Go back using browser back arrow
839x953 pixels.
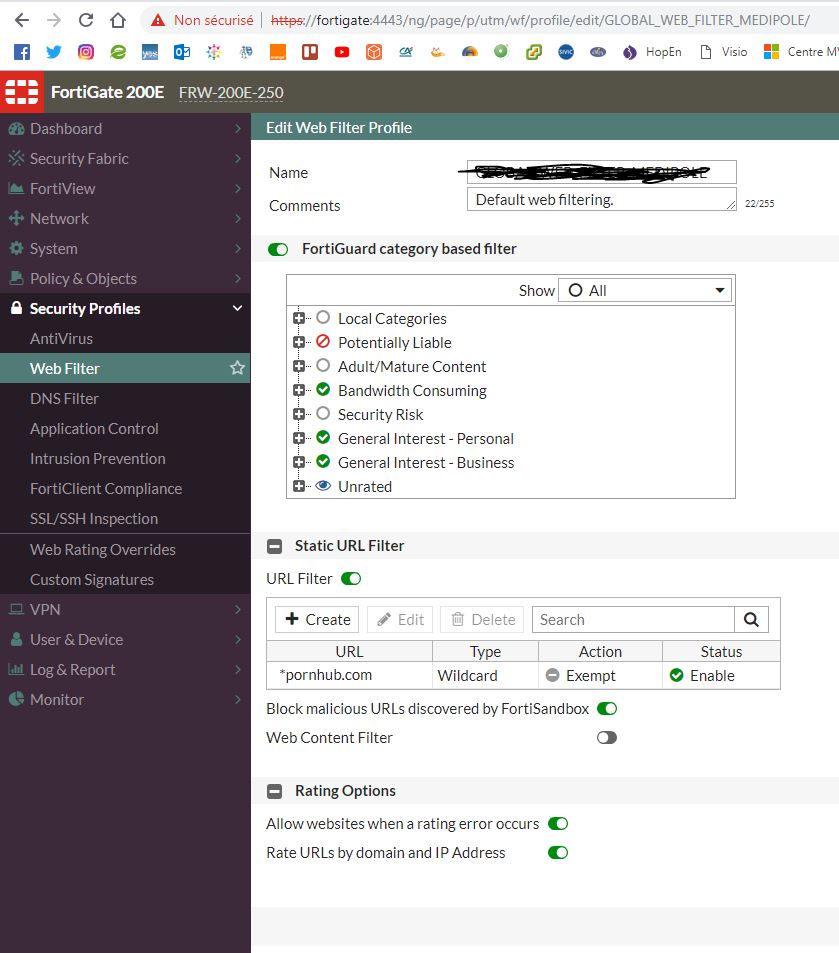point(22,20)
